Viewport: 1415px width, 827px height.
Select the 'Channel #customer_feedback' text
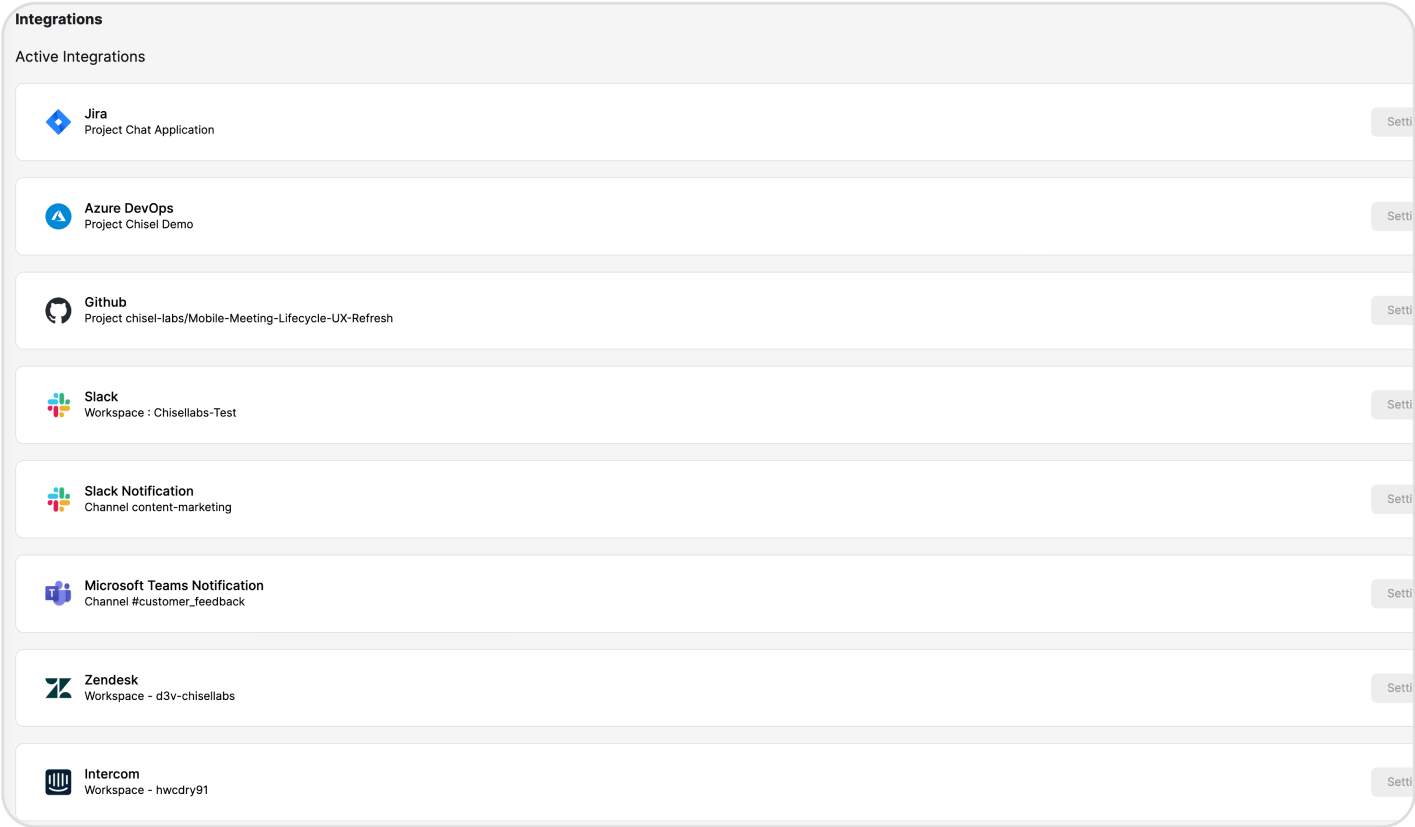point(164,602)
